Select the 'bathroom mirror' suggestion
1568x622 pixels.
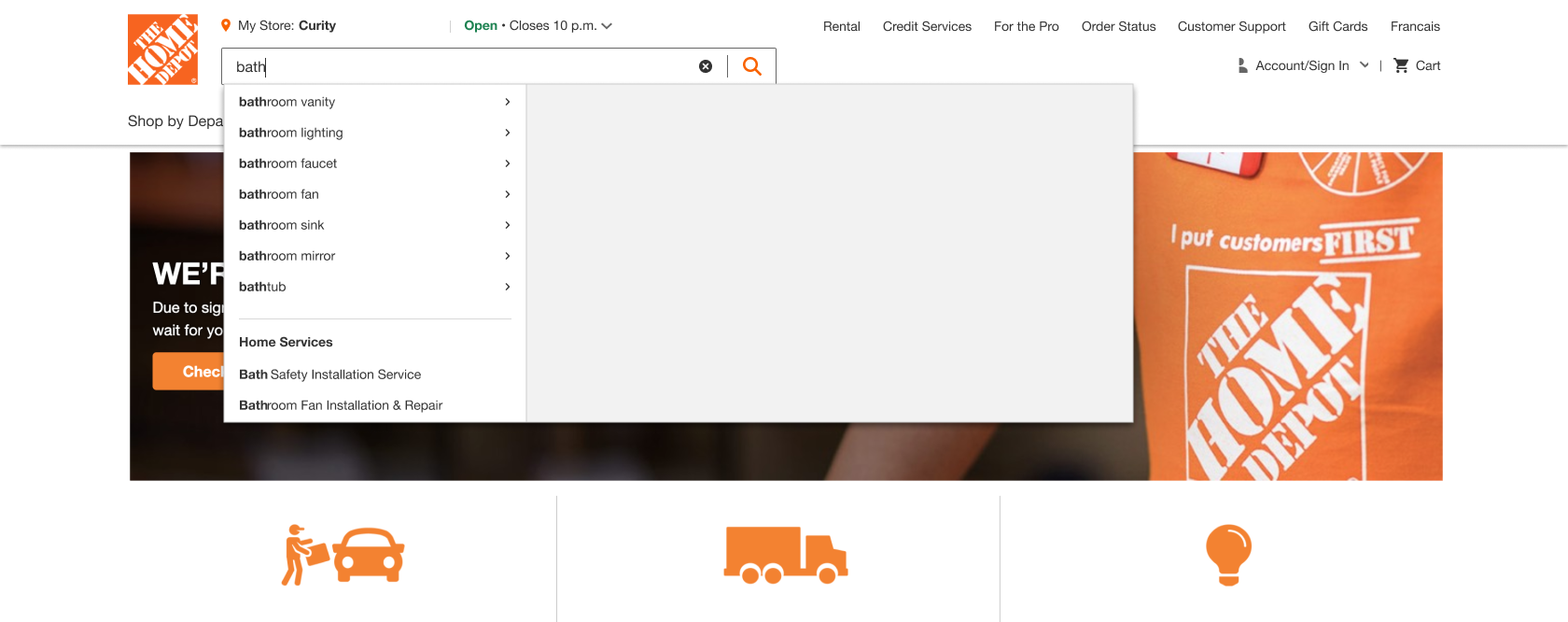pyautogui.click(x=287, y=256)
